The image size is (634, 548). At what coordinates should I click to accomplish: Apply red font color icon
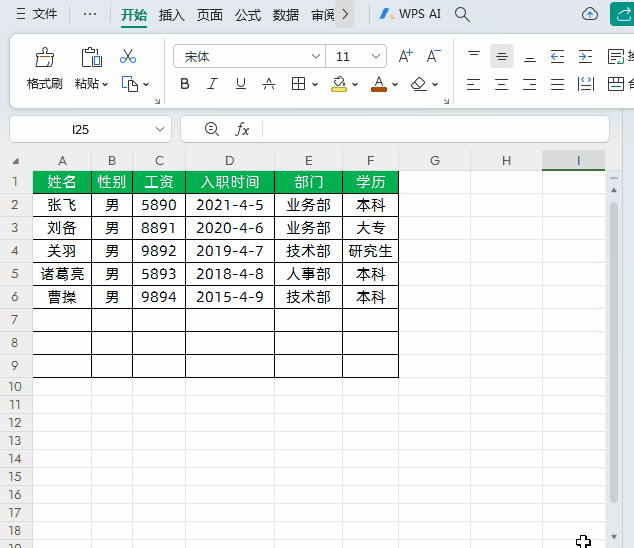[x=379, y=84]
